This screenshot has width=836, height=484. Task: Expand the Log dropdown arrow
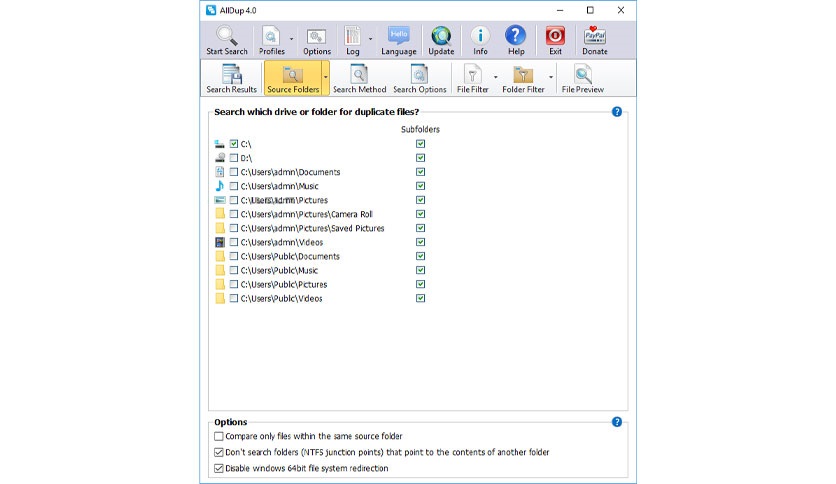[x=370, y=41]
